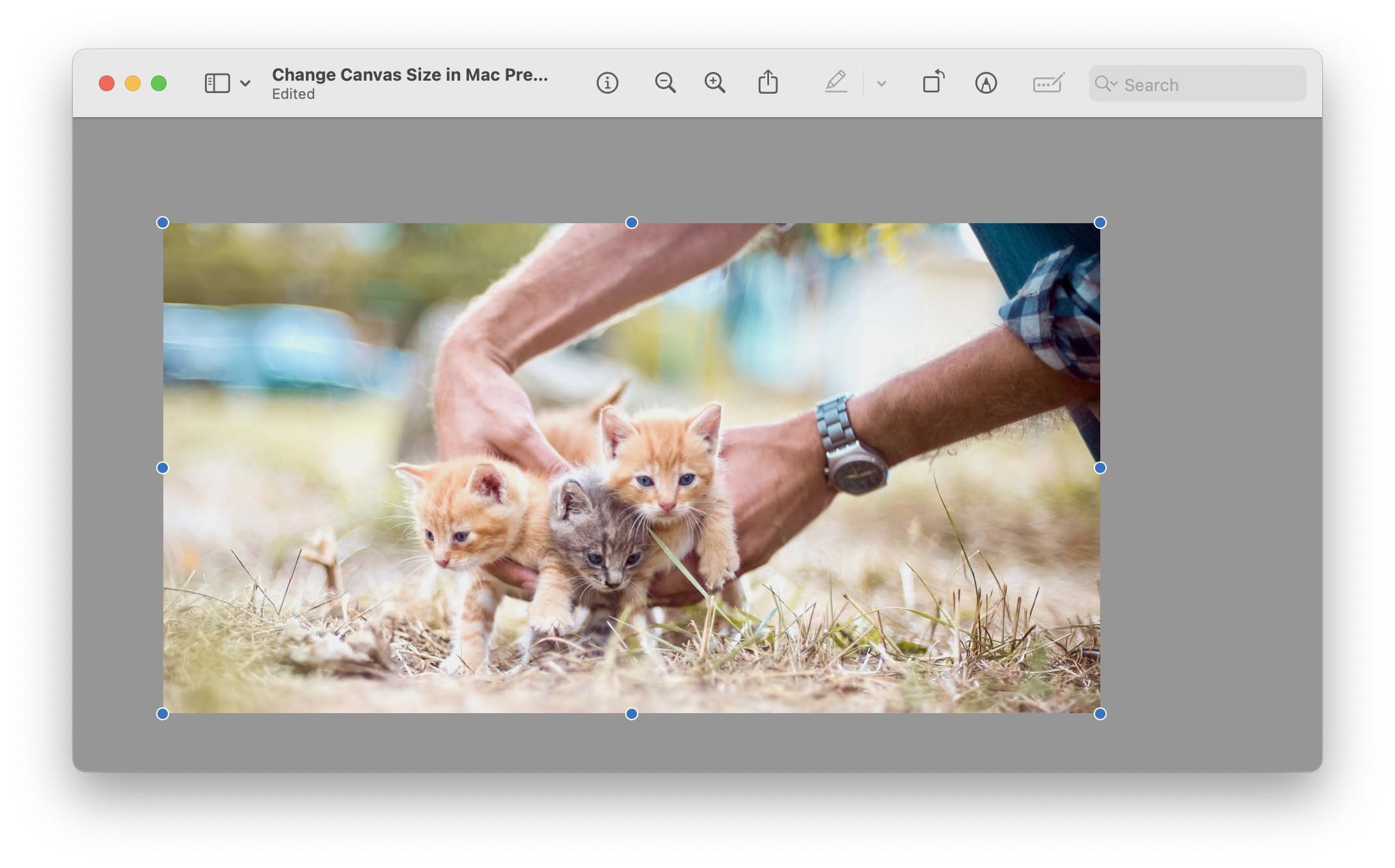Zoom in with the plus magnifier
Screen dimensions: 1395x868
[714, 83]
